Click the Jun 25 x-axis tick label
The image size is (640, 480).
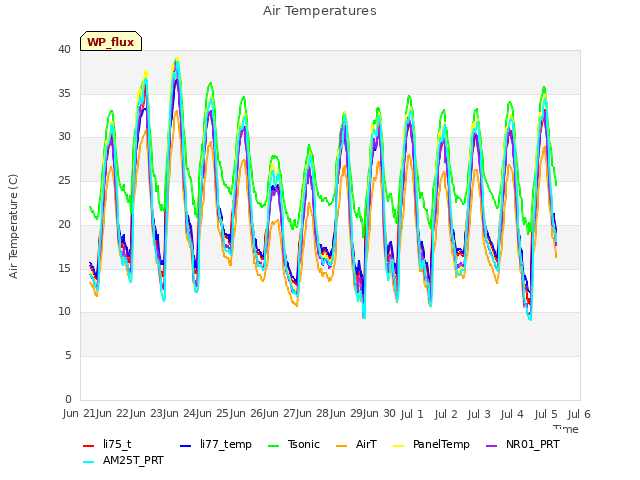click(x=214, y=414)
